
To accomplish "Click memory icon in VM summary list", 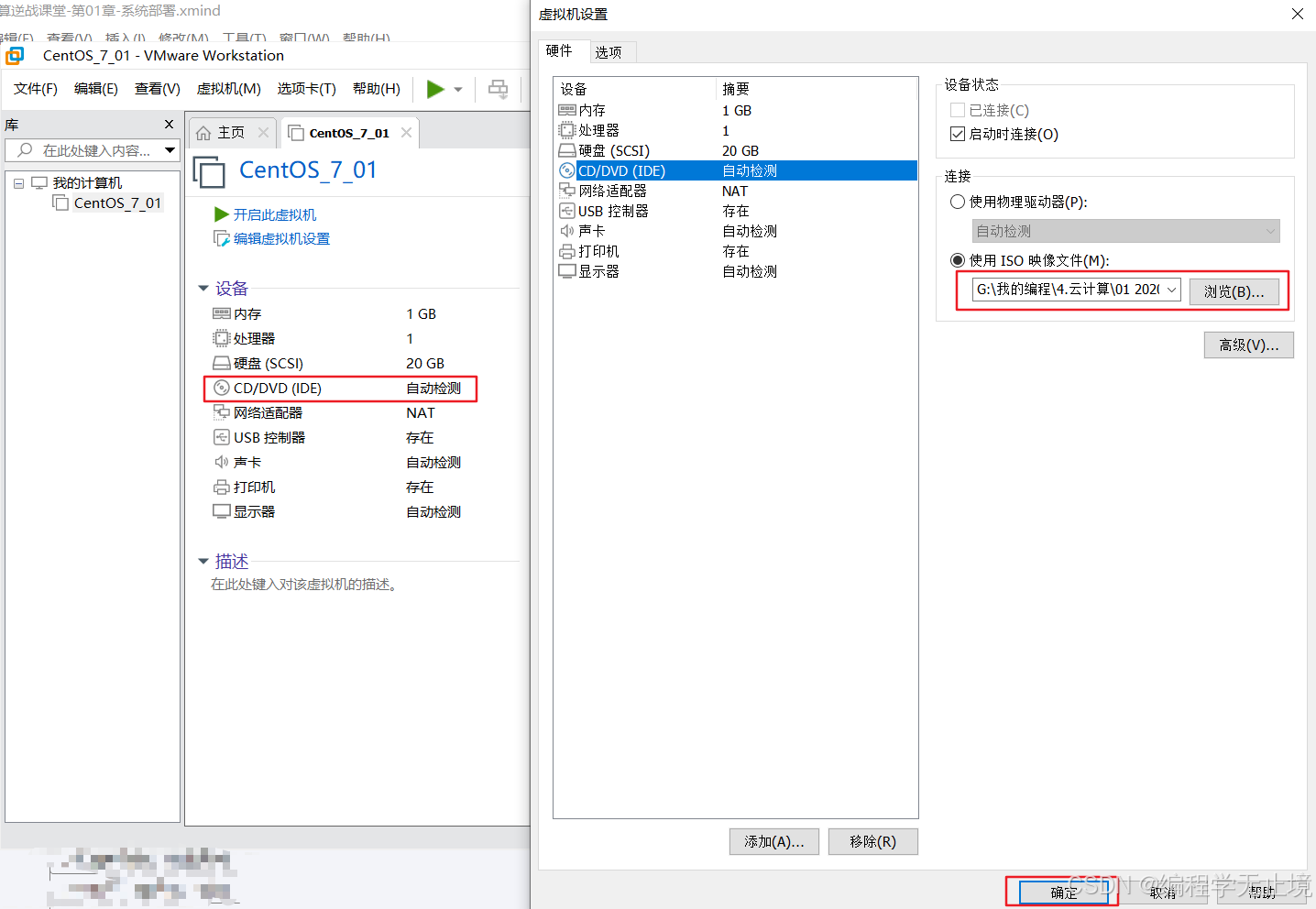I will pyautogui.click(x=222, y=313).
